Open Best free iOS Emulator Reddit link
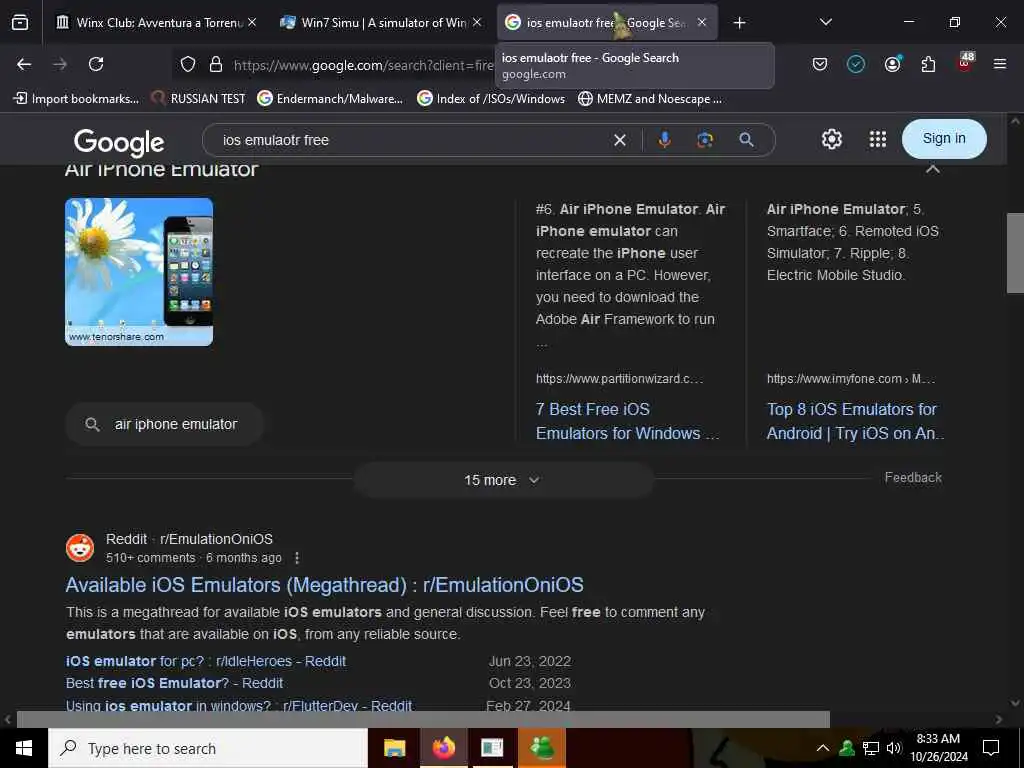 point(174,683)
